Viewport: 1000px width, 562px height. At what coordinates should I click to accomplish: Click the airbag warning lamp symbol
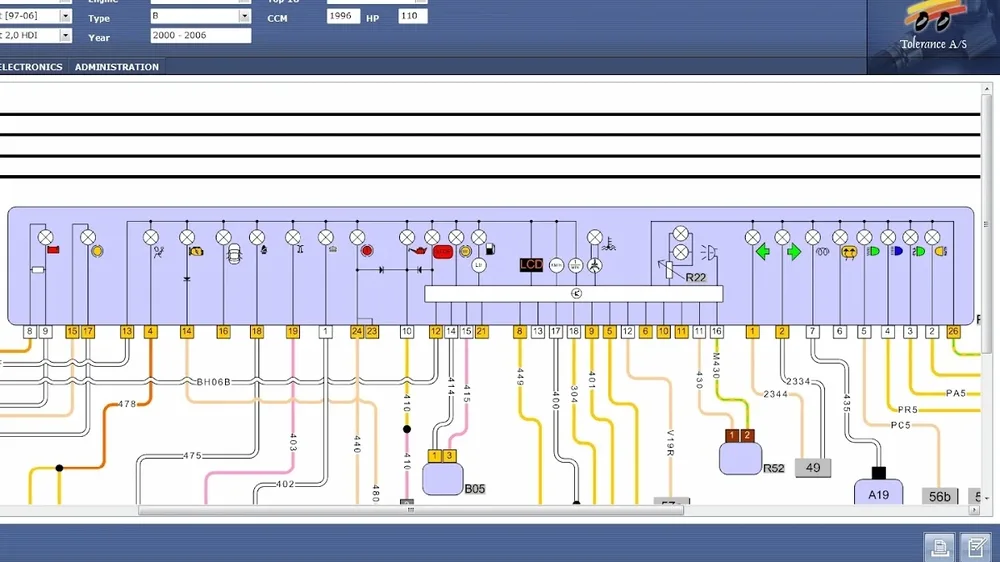[159, 252]
